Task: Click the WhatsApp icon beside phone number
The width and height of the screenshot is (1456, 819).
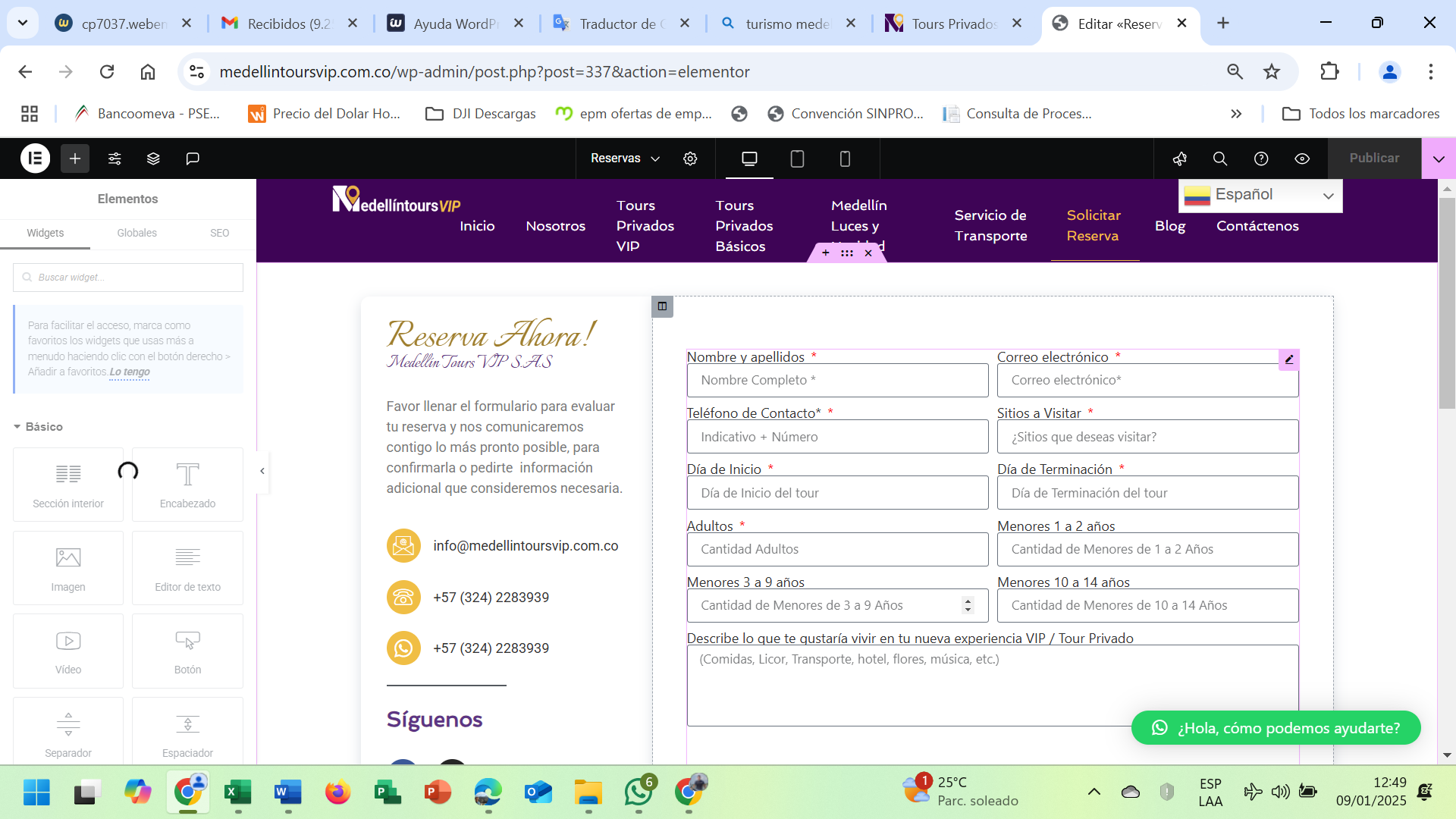Action: 403,648
